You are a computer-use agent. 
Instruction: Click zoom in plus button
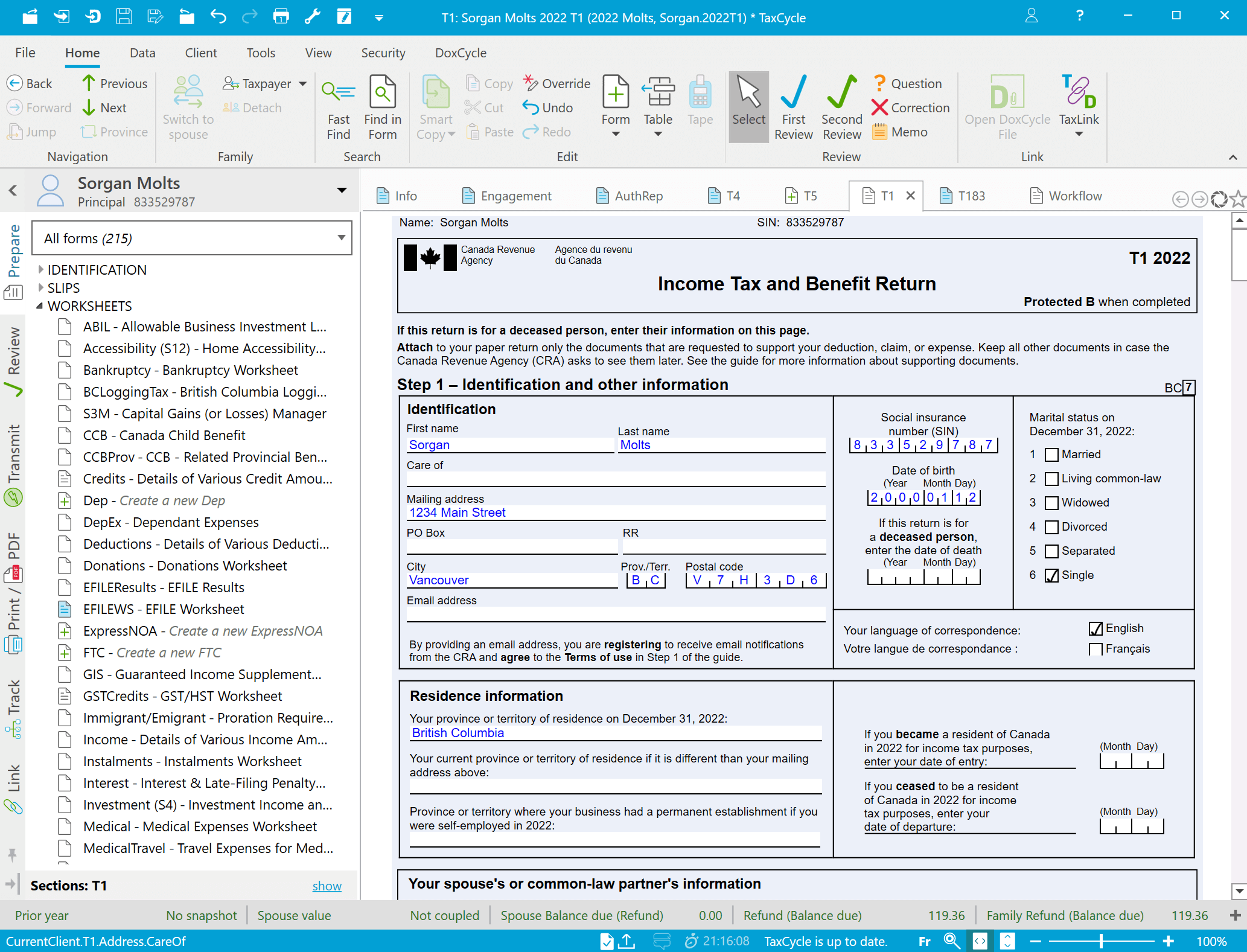1169,941
